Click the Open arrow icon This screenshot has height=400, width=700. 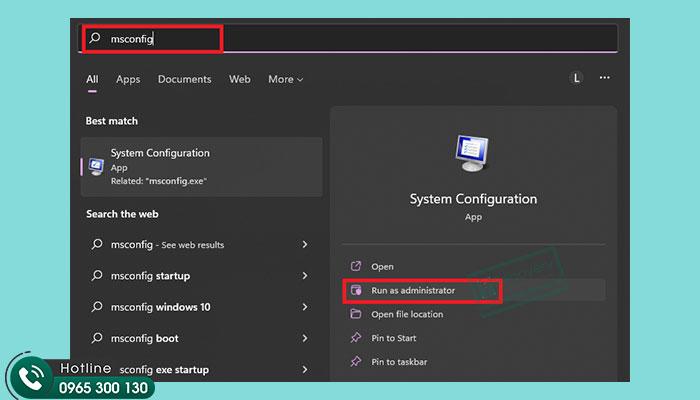pyautogui.click(x=356, y=266)
